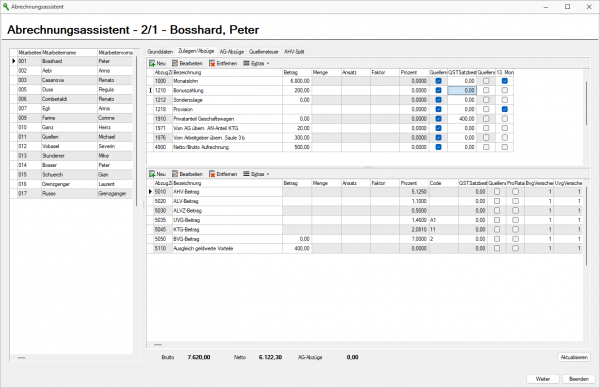Click the Entfernen icon in the lower toolbar
Viewport: 600px width, 388px height.
[x=212, y=174]
